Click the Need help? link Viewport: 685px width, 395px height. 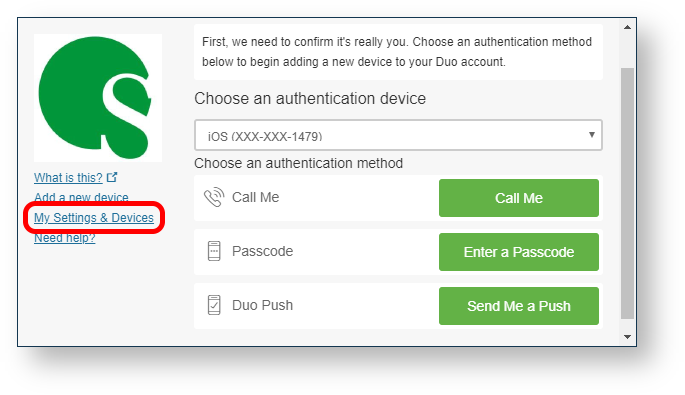tap(65, 238)
